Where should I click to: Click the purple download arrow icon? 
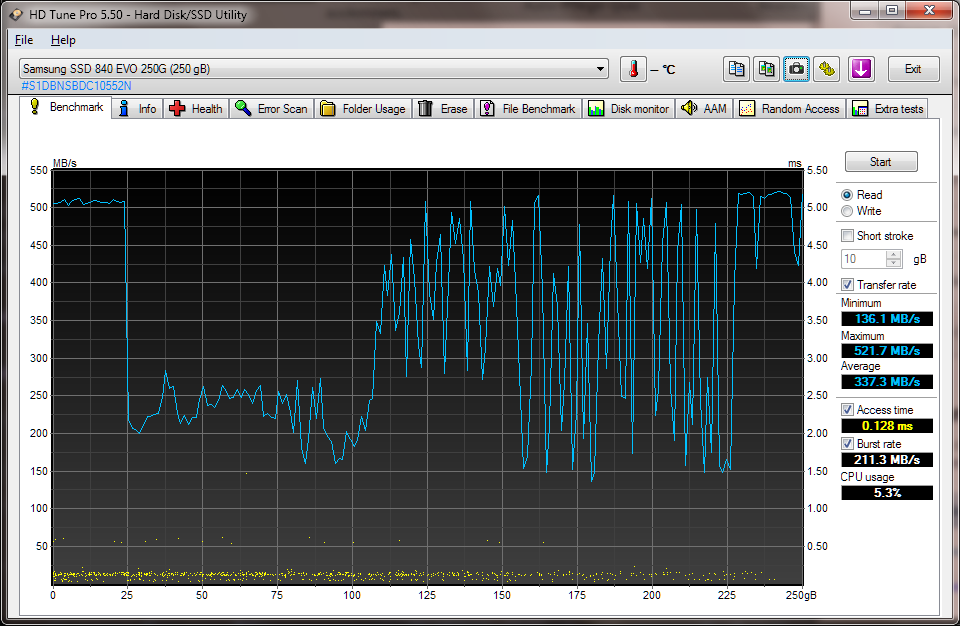point(861,69)
